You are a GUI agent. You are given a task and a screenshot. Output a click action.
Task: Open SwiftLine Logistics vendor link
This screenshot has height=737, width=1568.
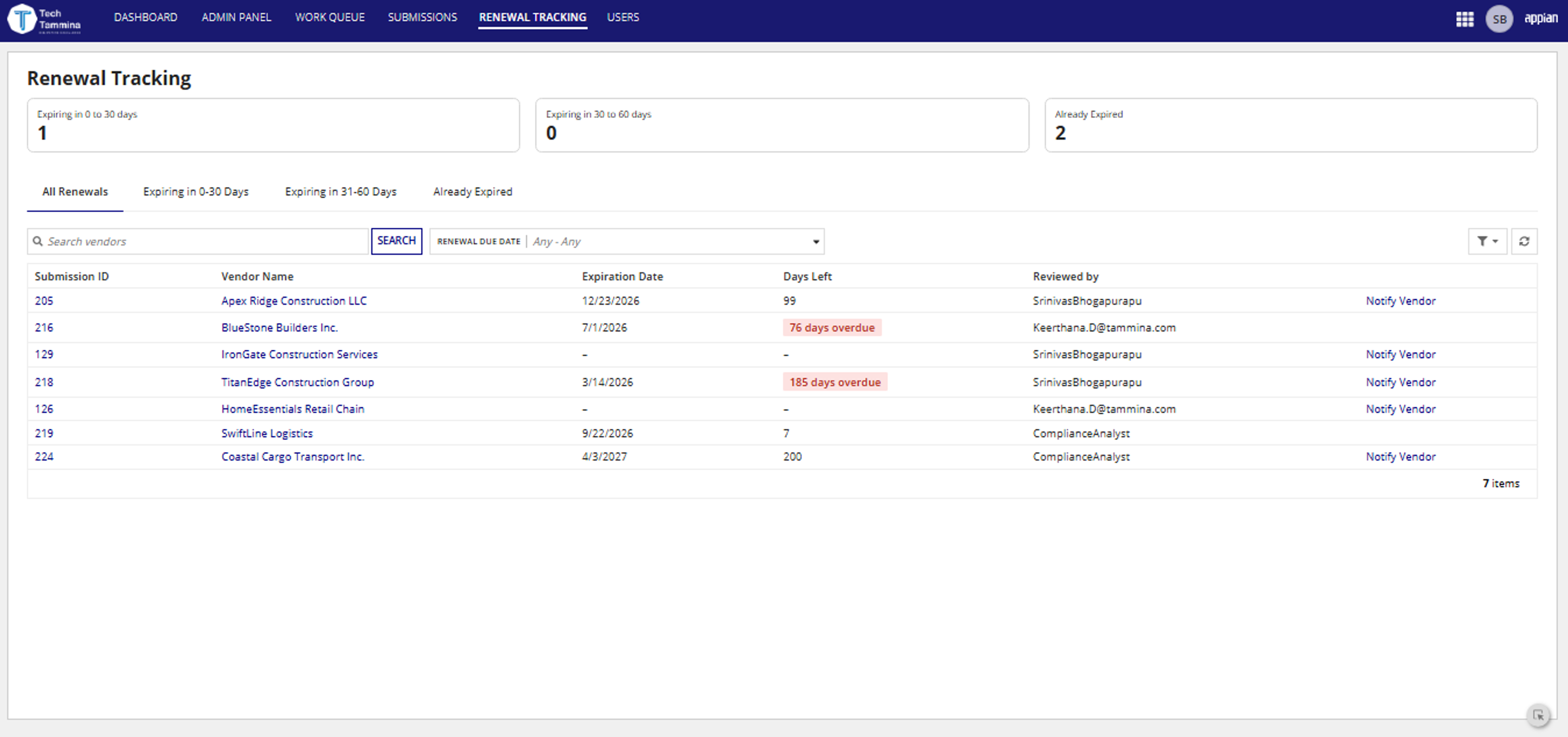267,433
